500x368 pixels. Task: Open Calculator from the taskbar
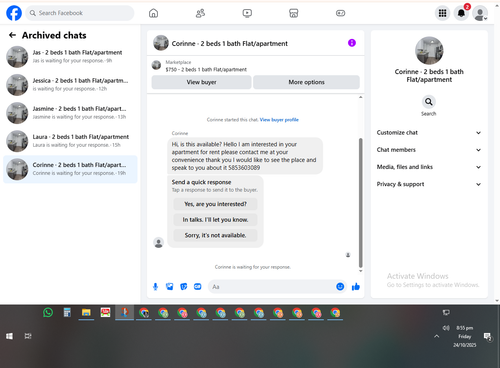click(67, 313)
